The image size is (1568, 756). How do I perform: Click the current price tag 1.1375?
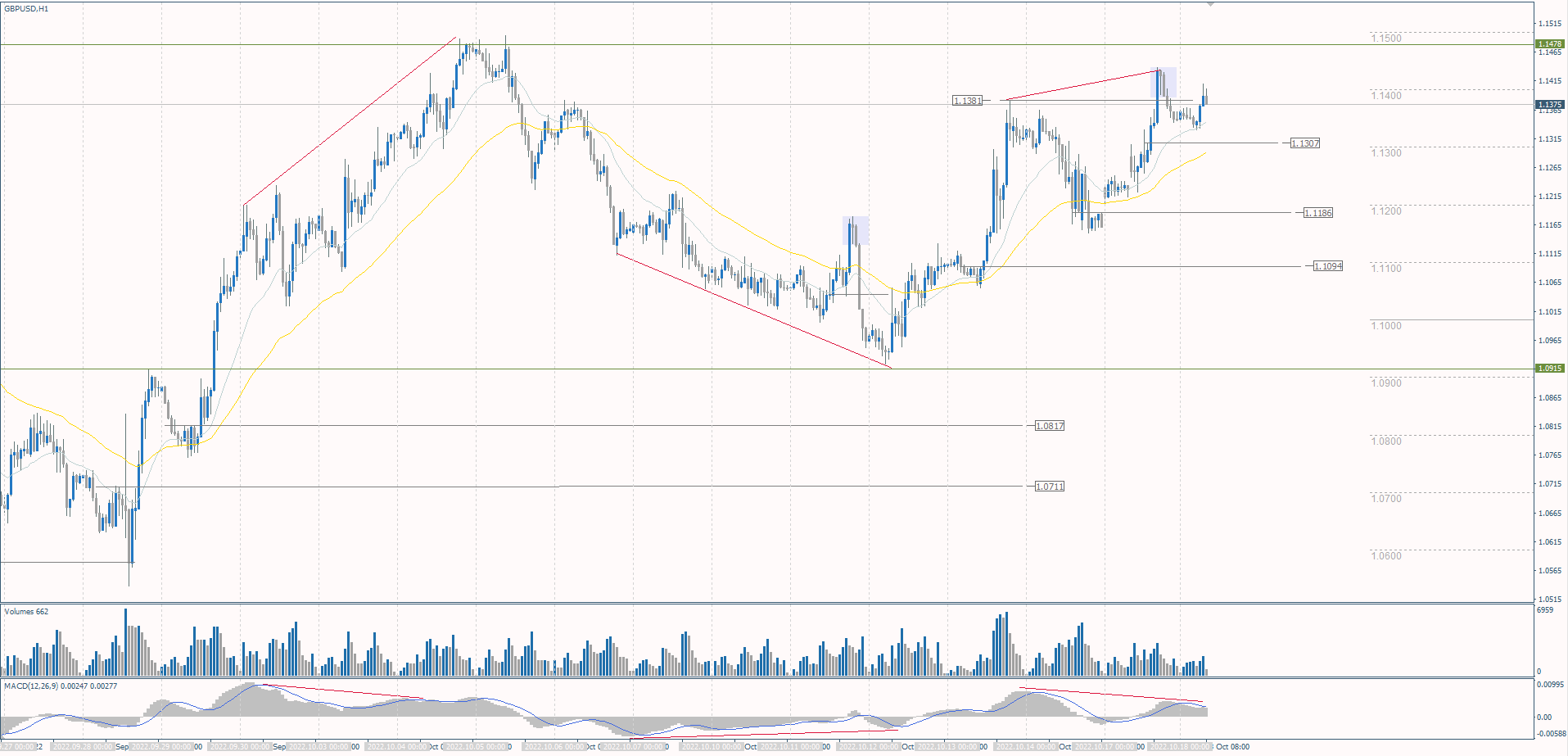click(x=1550, y=105)
